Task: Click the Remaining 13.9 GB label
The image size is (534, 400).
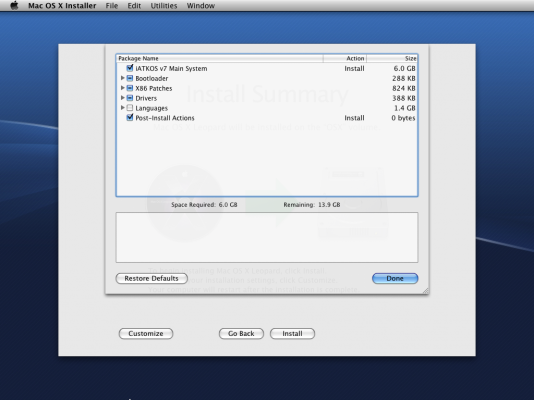Action: click(312, 205)
